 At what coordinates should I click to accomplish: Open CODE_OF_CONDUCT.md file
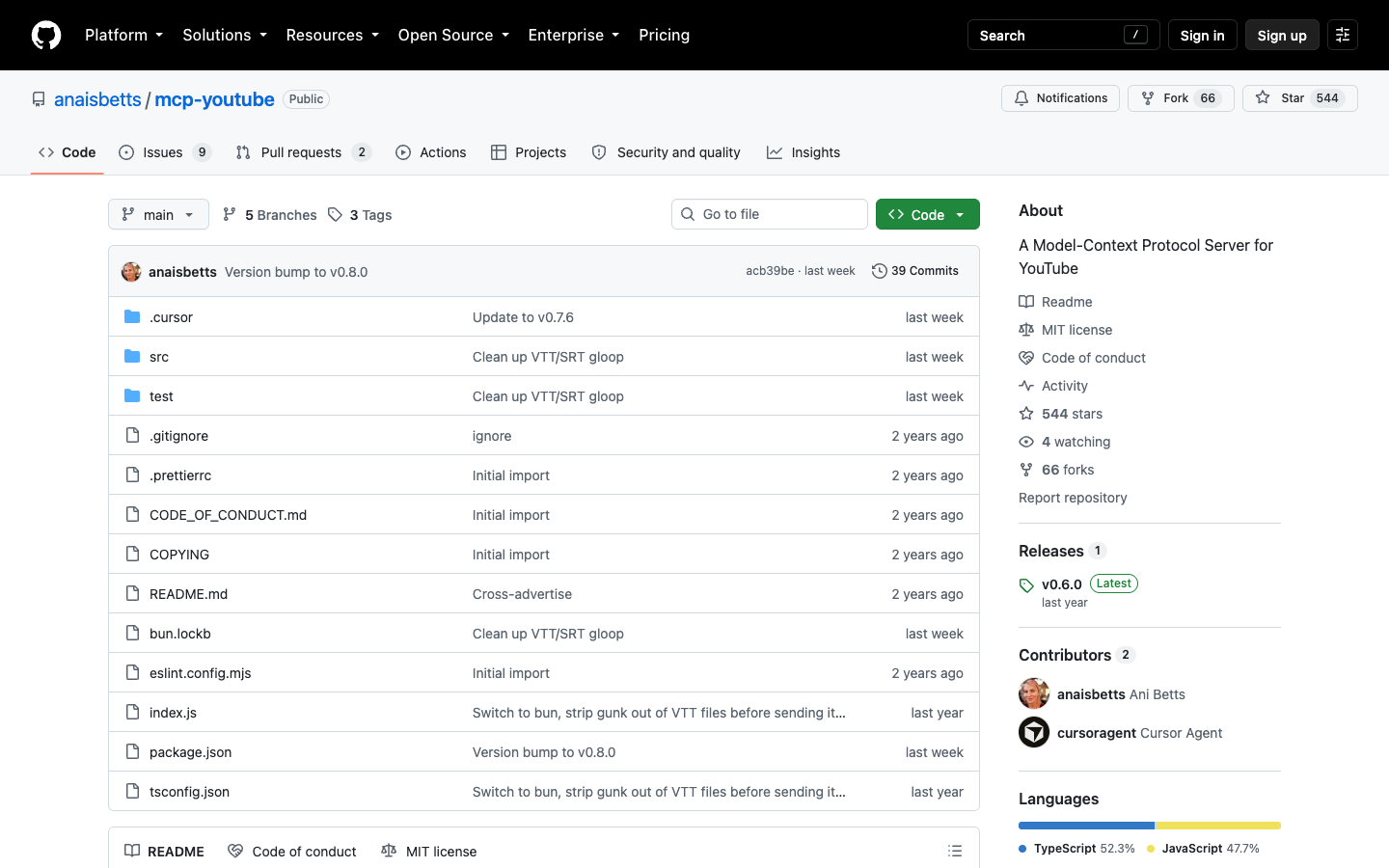click(228, 515)
